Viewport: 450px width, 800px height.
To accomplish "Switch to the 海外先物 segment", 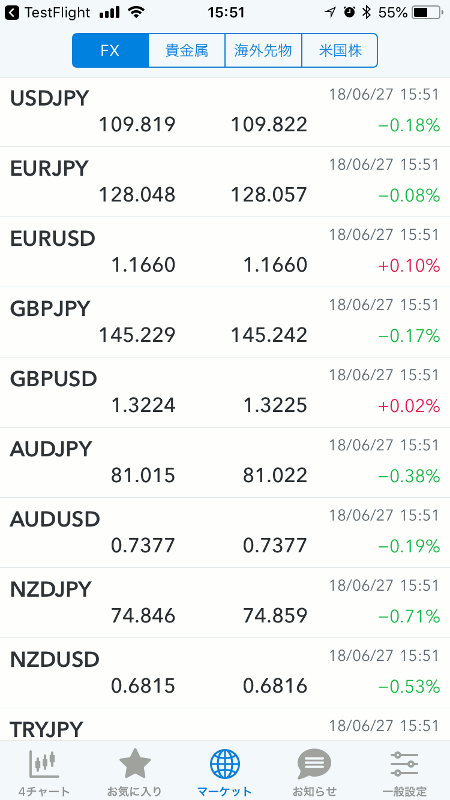I will [x=263, y=51].
